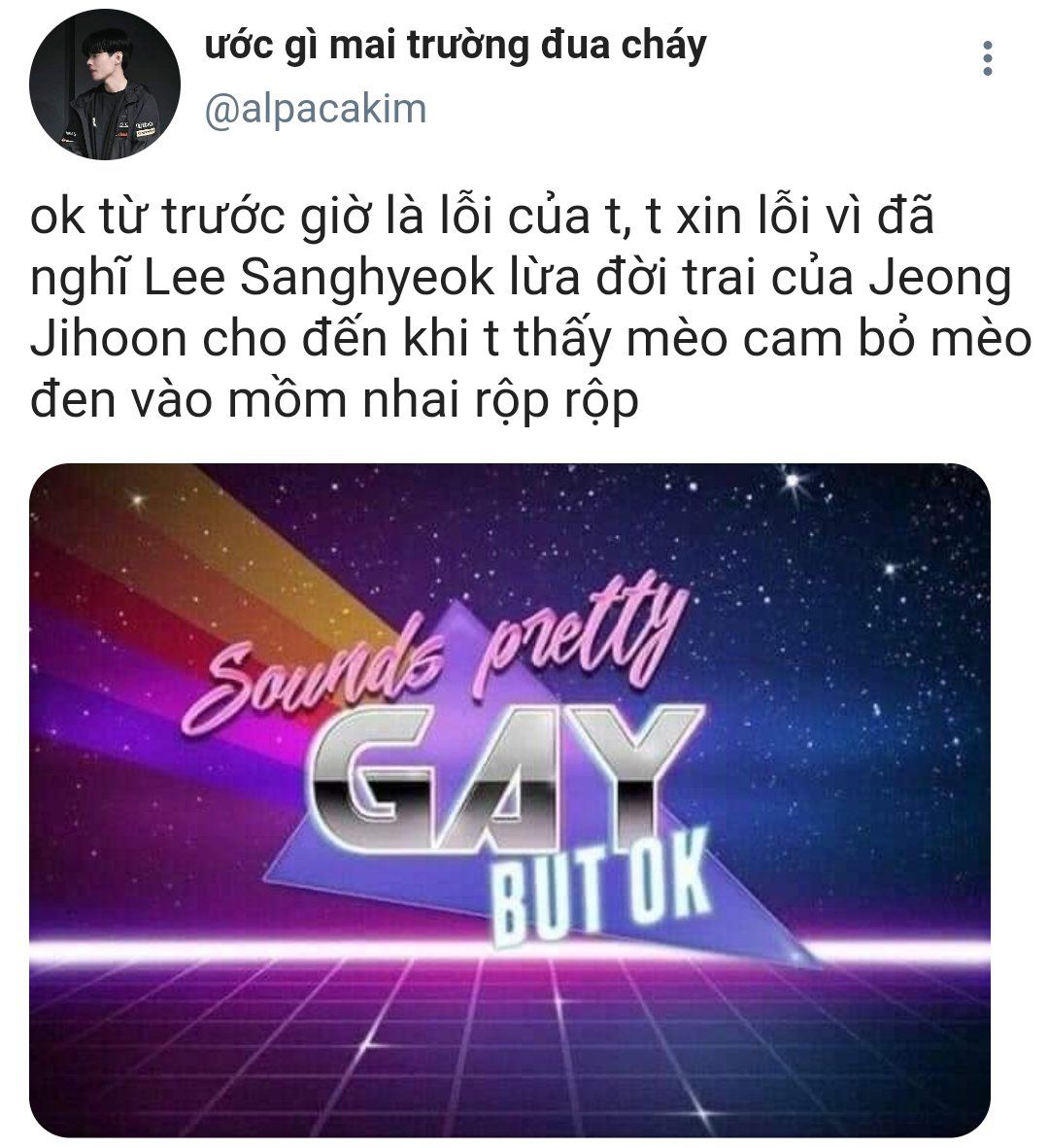Screen dimensions: 1049x1148
Task: Open the attached meme image
Action: point(510,799)
